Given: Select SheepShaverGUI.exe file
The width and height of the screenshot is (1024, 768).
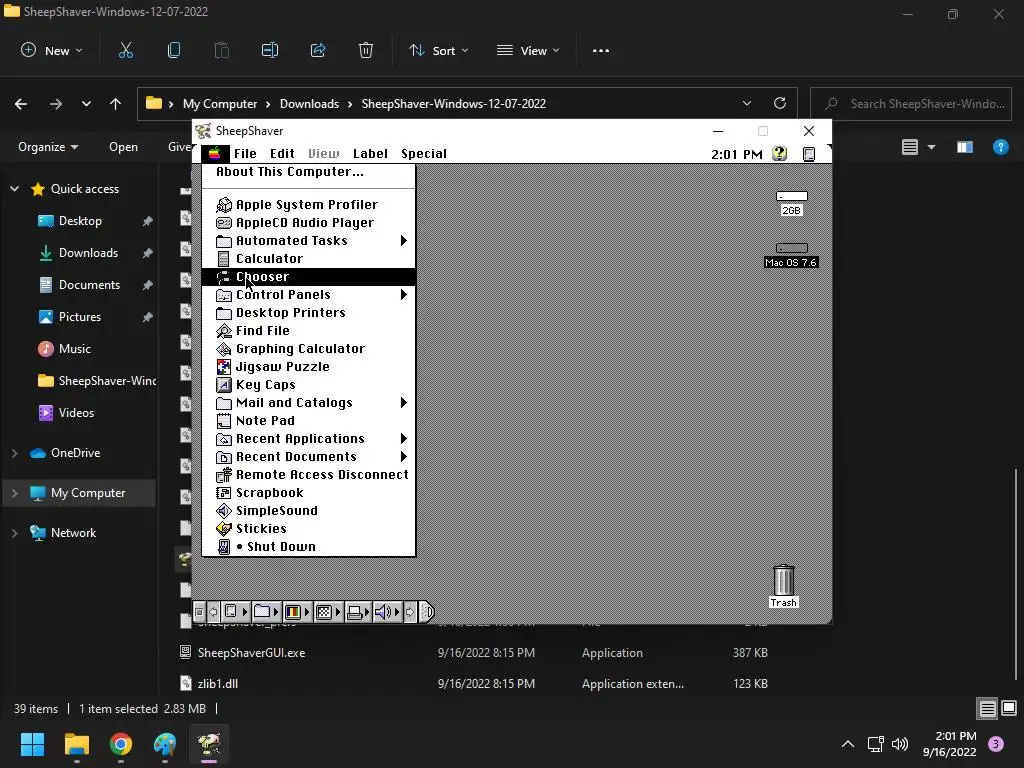Looking at the screenshot, I should (x=251, y=652).
